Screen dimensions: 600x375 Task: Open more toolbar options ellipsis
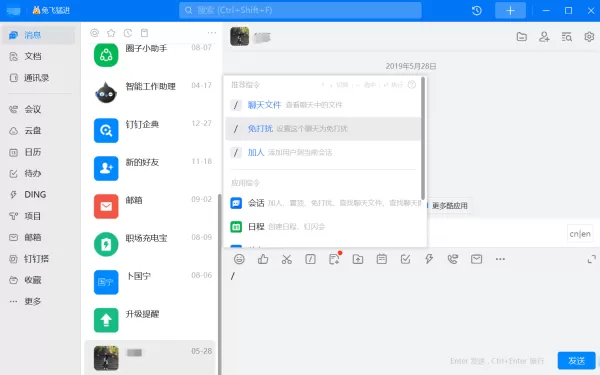coord(500,259)
